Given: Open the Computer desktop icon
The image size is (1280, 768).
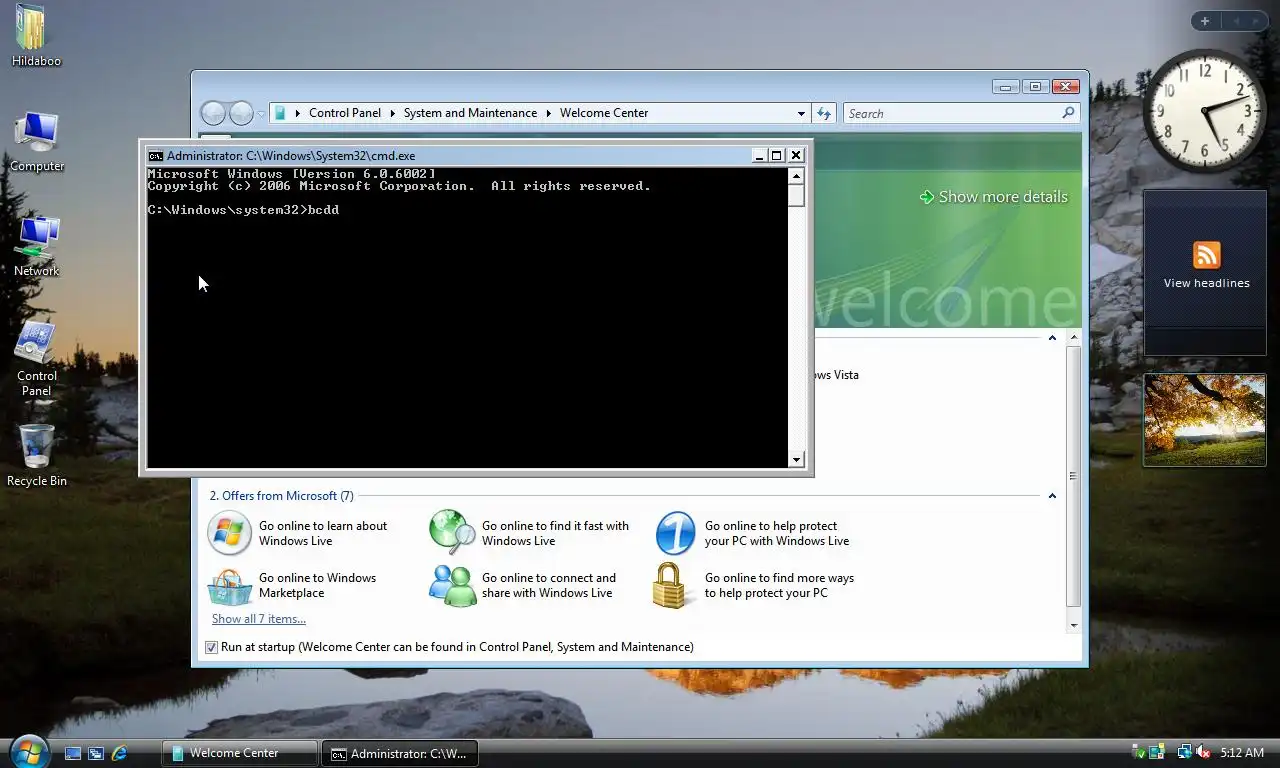Looking at the screenshot, I should (37, 141).
